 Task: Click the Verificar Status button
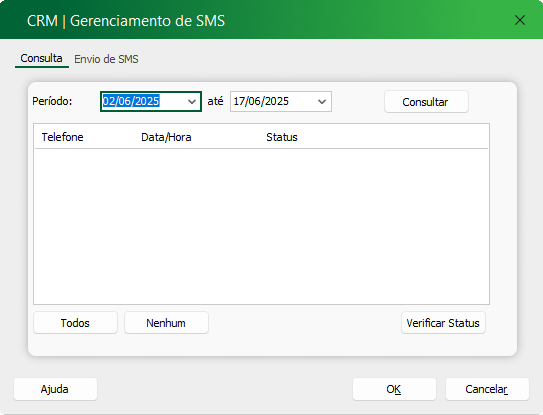[x=443, y=323]
